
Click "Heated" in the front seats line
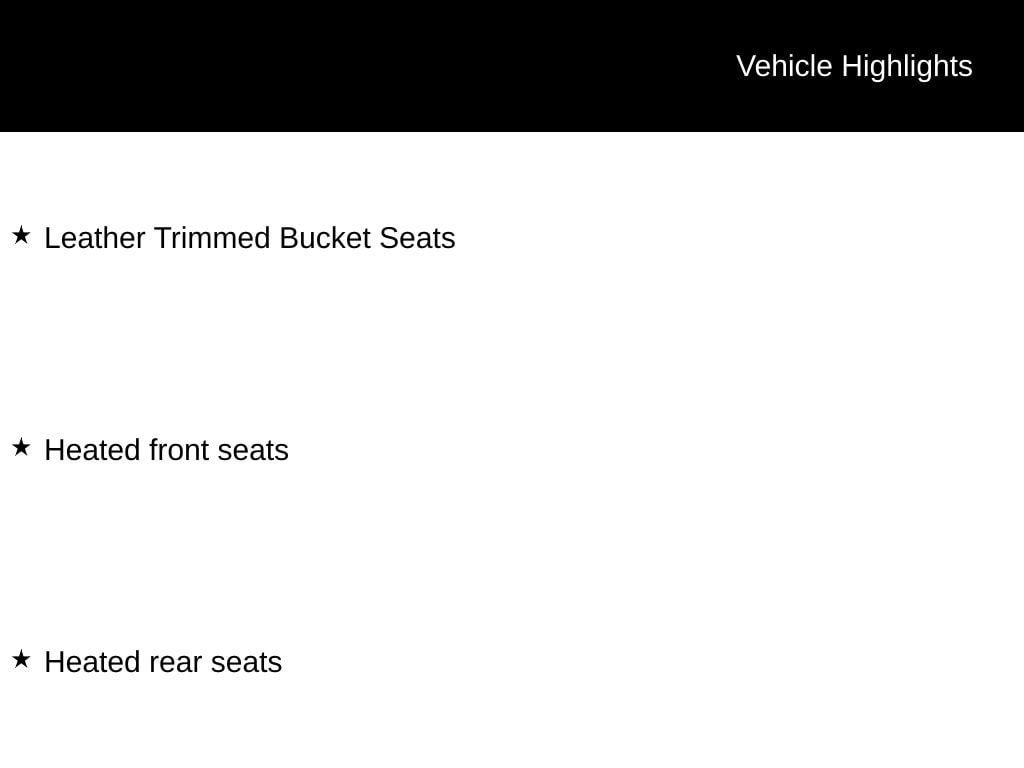pyautogui.click(x=92, y=450)
